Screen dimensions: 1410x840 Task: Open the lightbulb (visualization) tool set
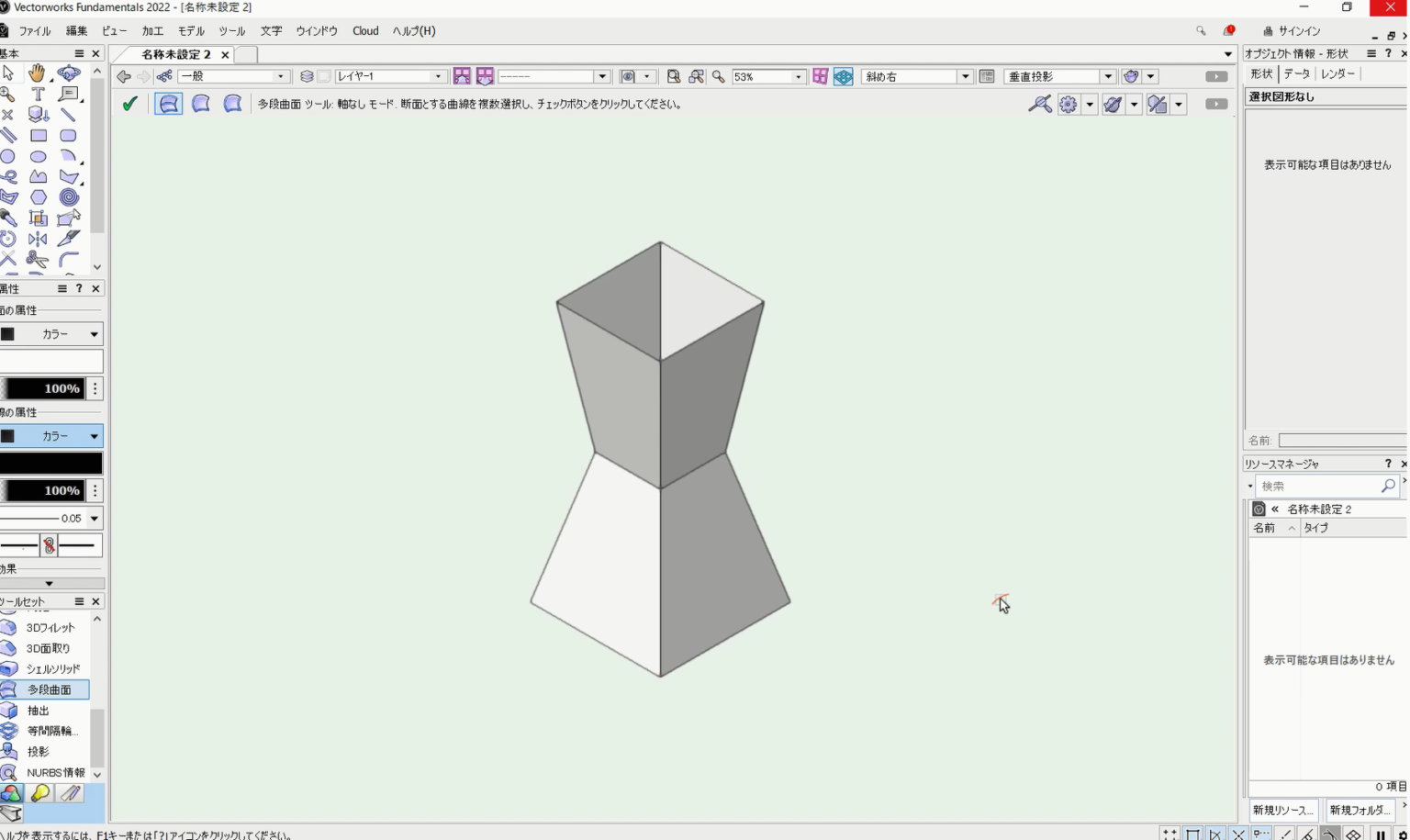click(x=40, y=794)
